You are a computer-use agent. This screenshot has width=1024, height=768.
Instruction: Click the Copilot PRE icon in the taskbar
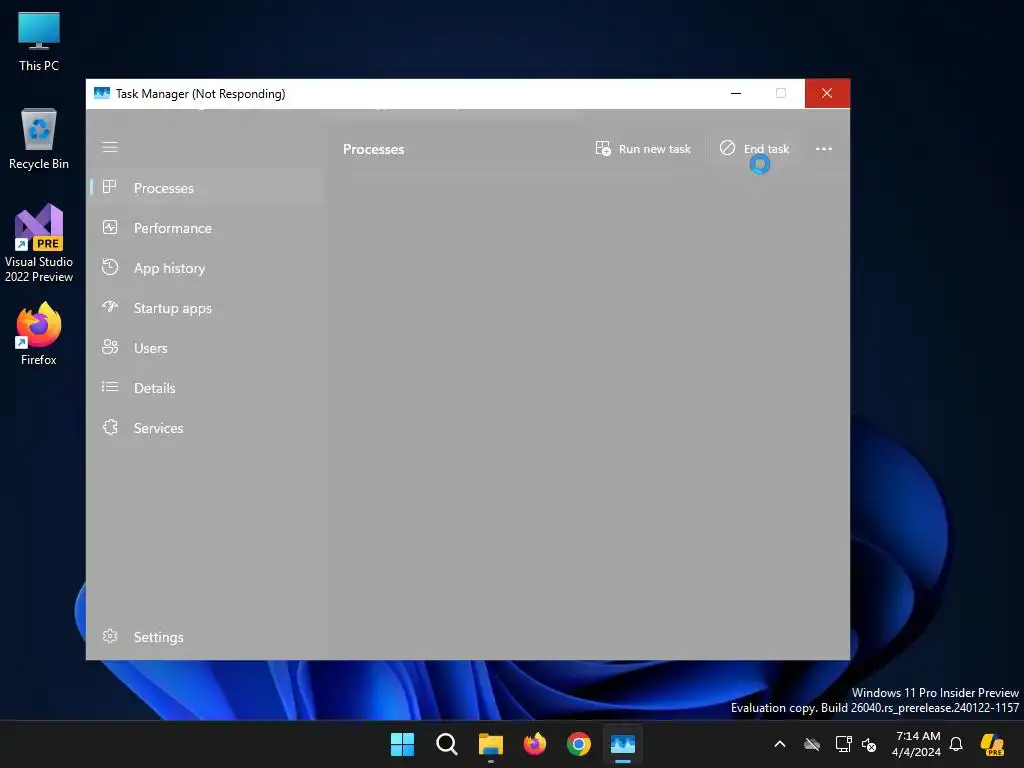[x=992, y=744]
